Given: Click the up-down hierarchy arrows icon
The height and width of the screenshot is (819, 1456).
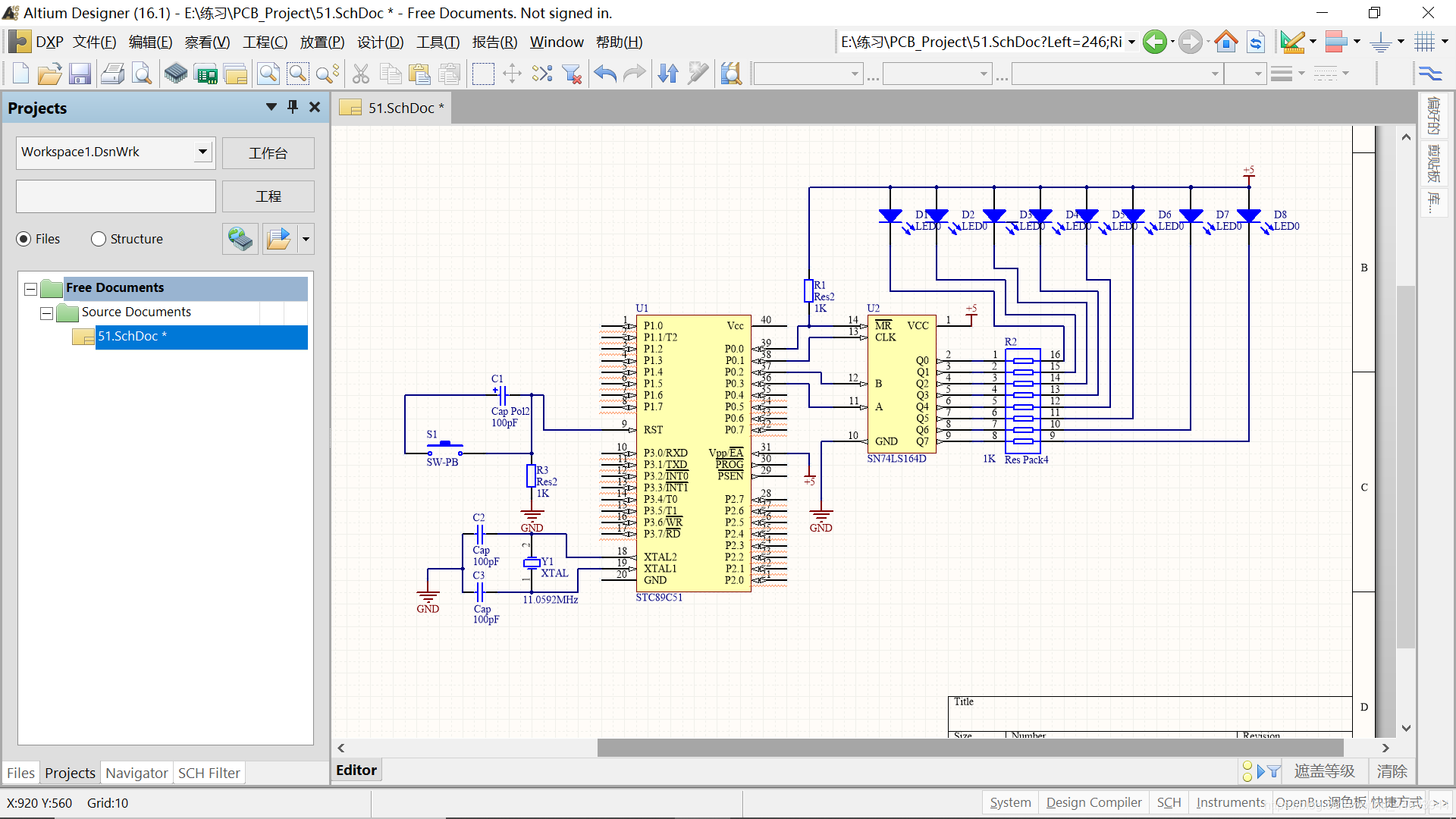Looking at the screenshot, I should [x=668, y=74].
